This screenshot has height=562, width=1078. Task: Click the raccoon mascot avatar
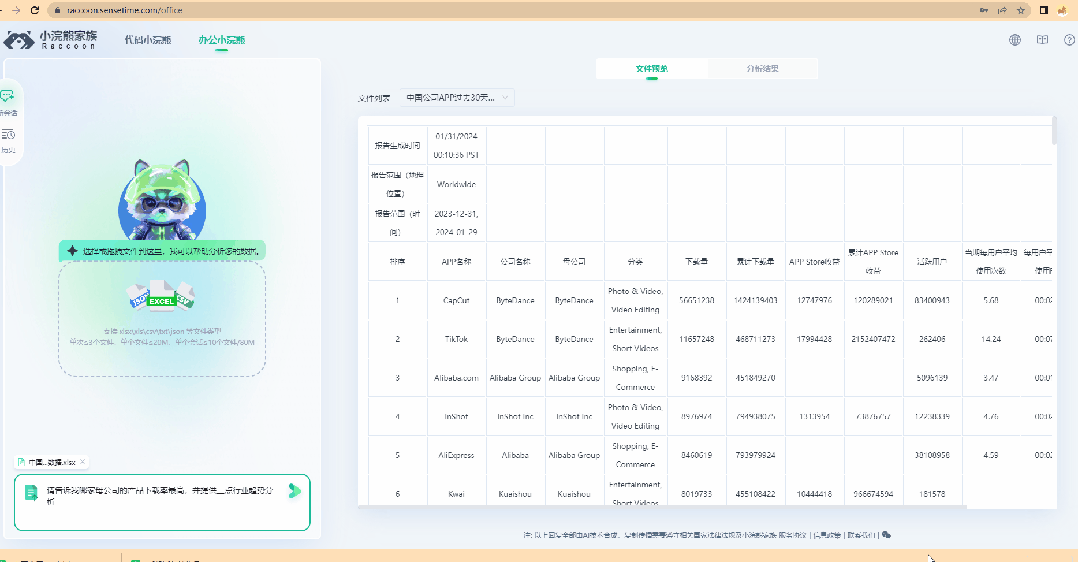(162, 200)
